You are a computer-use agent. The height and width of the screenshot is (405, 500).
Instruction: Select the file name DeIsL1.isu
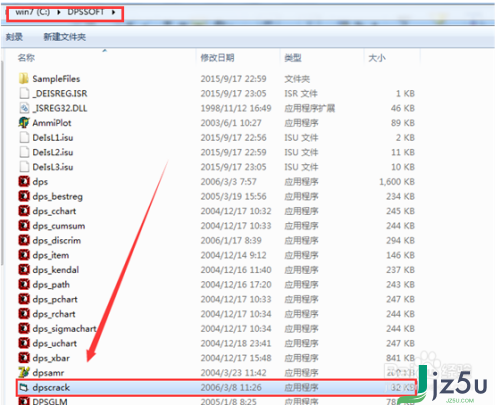53,138
